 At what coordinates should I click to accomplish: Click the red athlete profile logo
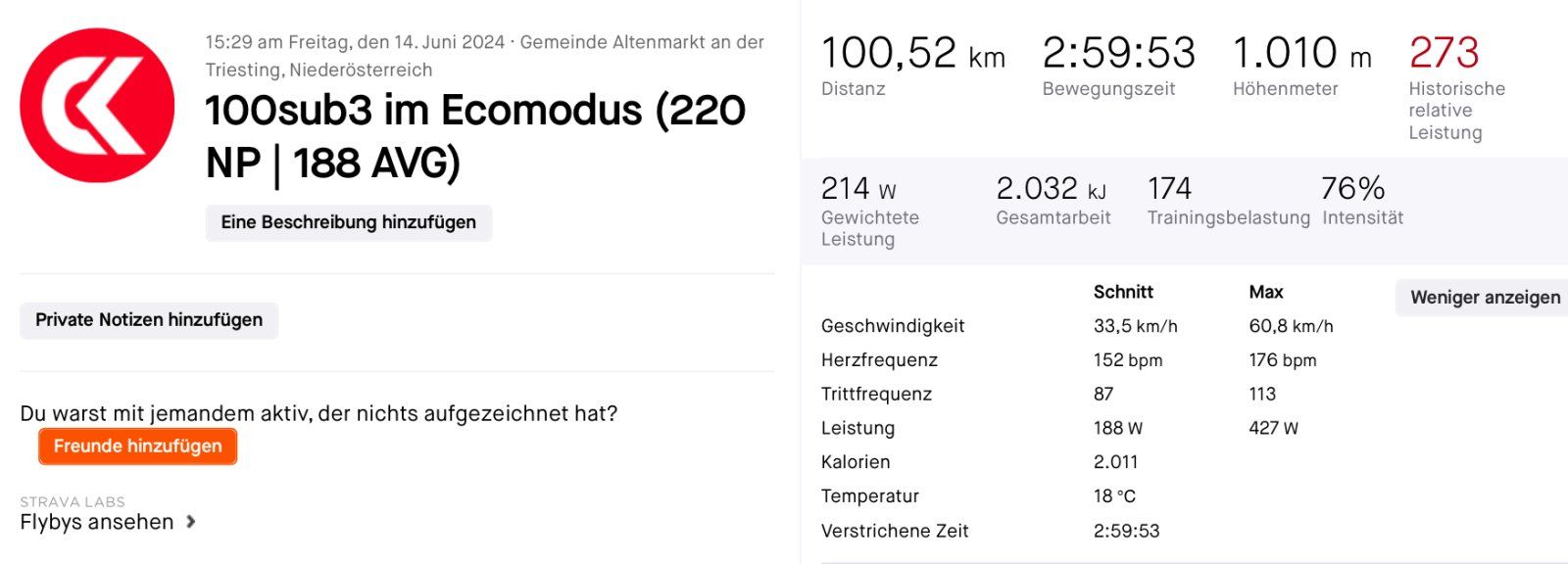97,106
